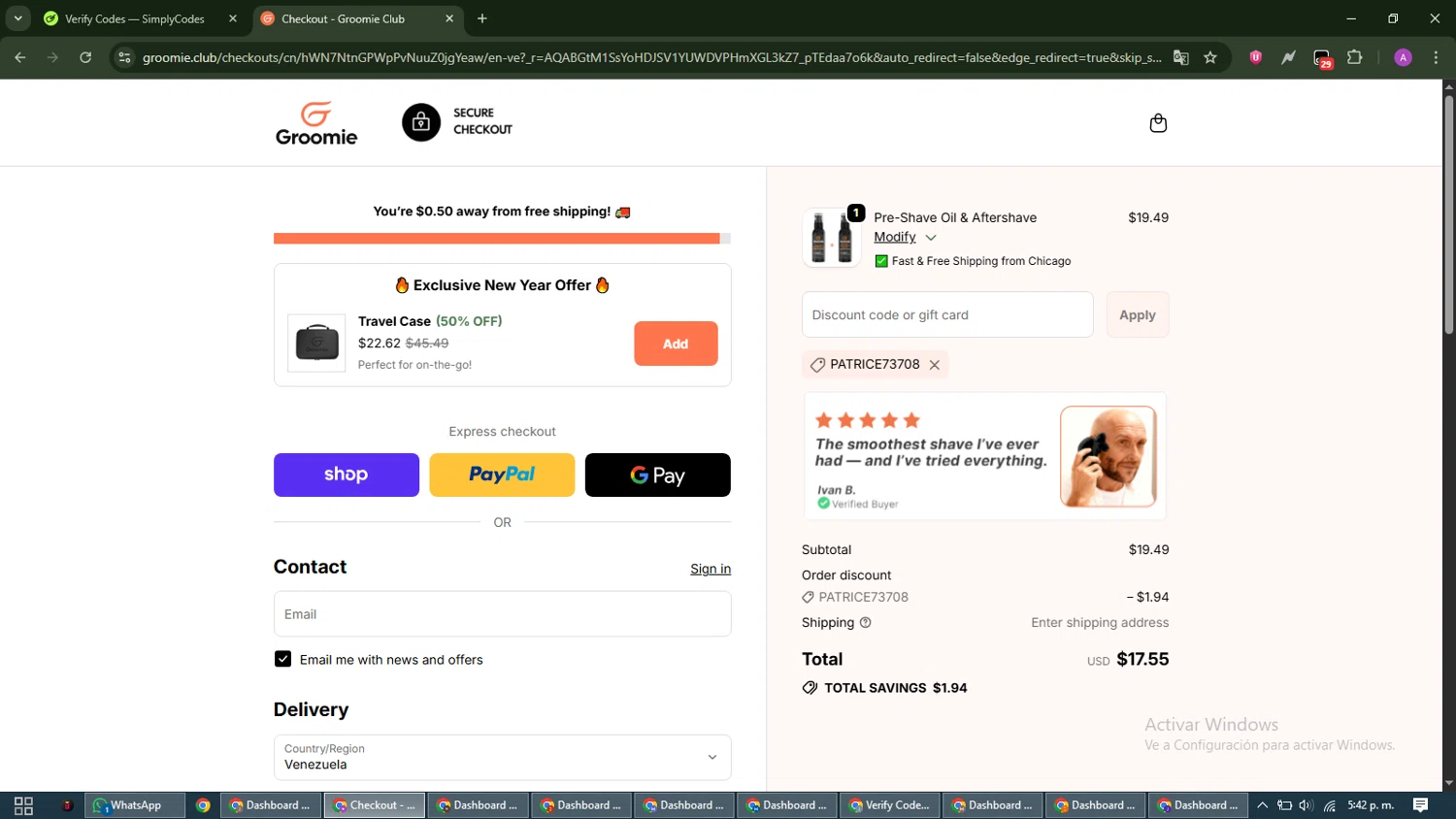This screenshot has width=1456, height=819.
Task: Click the Groomie logo
Action: click(316, 123)
